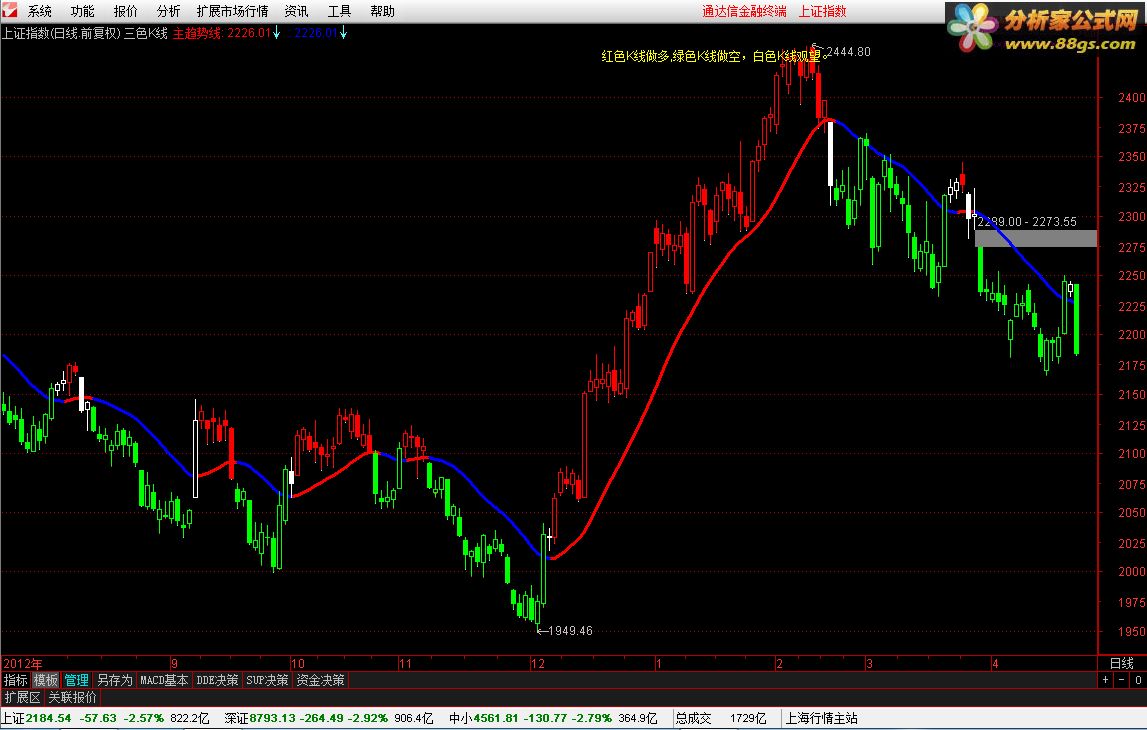This screenshot has width=1147, height=730.
Task: Select the MACD基本 template tab
Action: pos(164,680)
